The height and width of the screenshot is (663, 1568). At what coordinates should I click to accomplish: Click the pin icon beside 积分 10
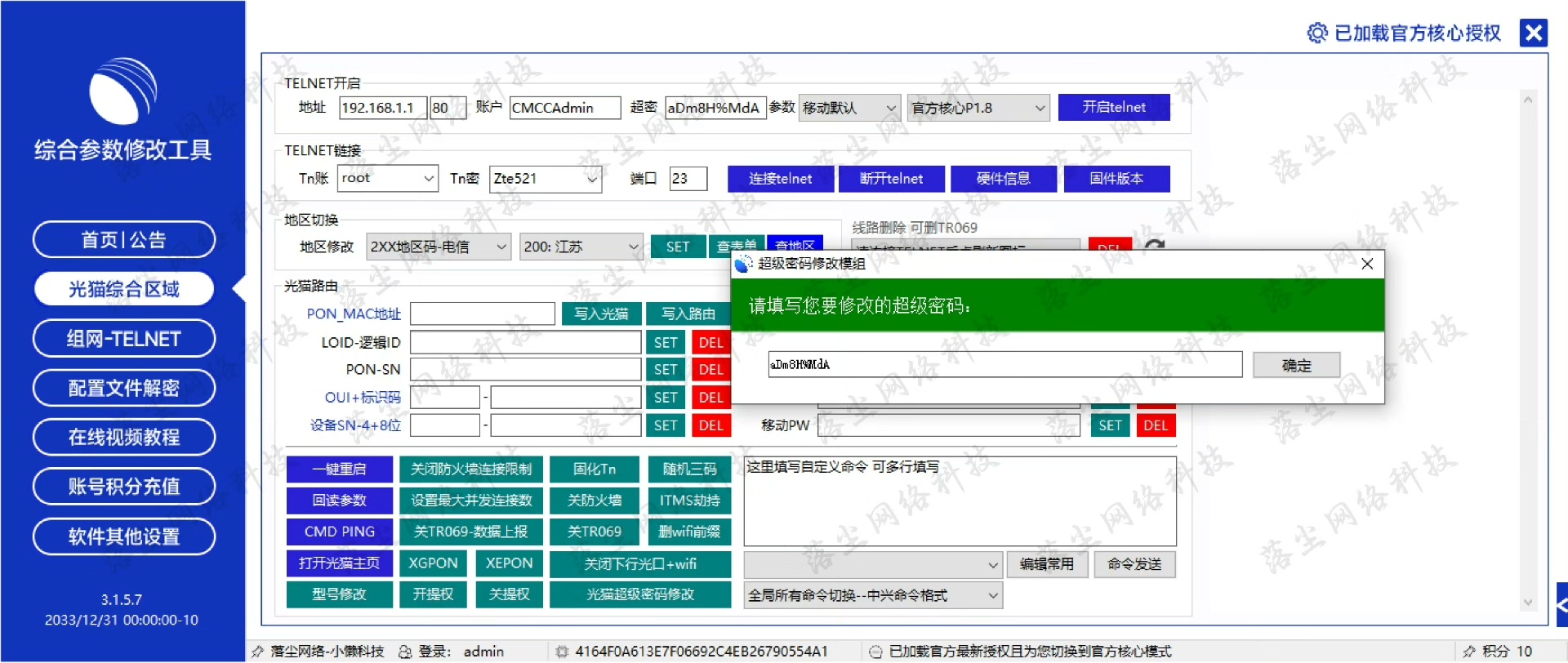click(x=1469, y=652)
